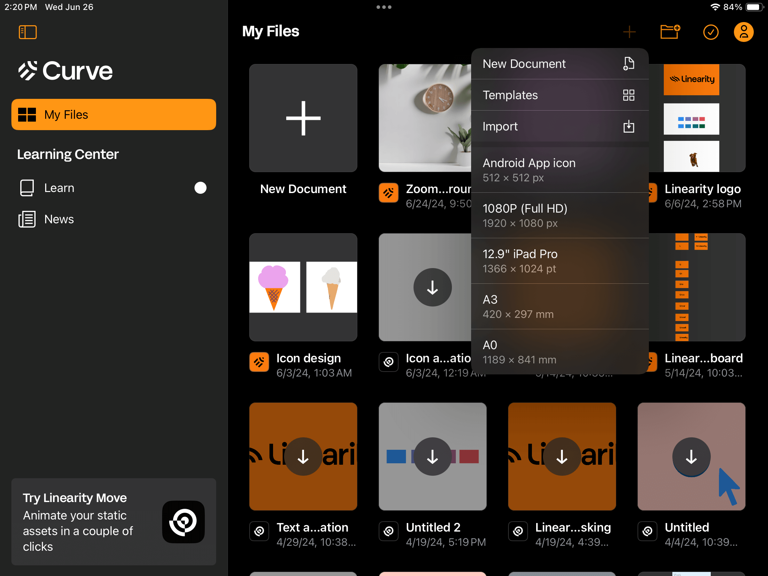Toggle the sidebar panel icon
This screenshot has height=576, width=768.
[27, 32]
